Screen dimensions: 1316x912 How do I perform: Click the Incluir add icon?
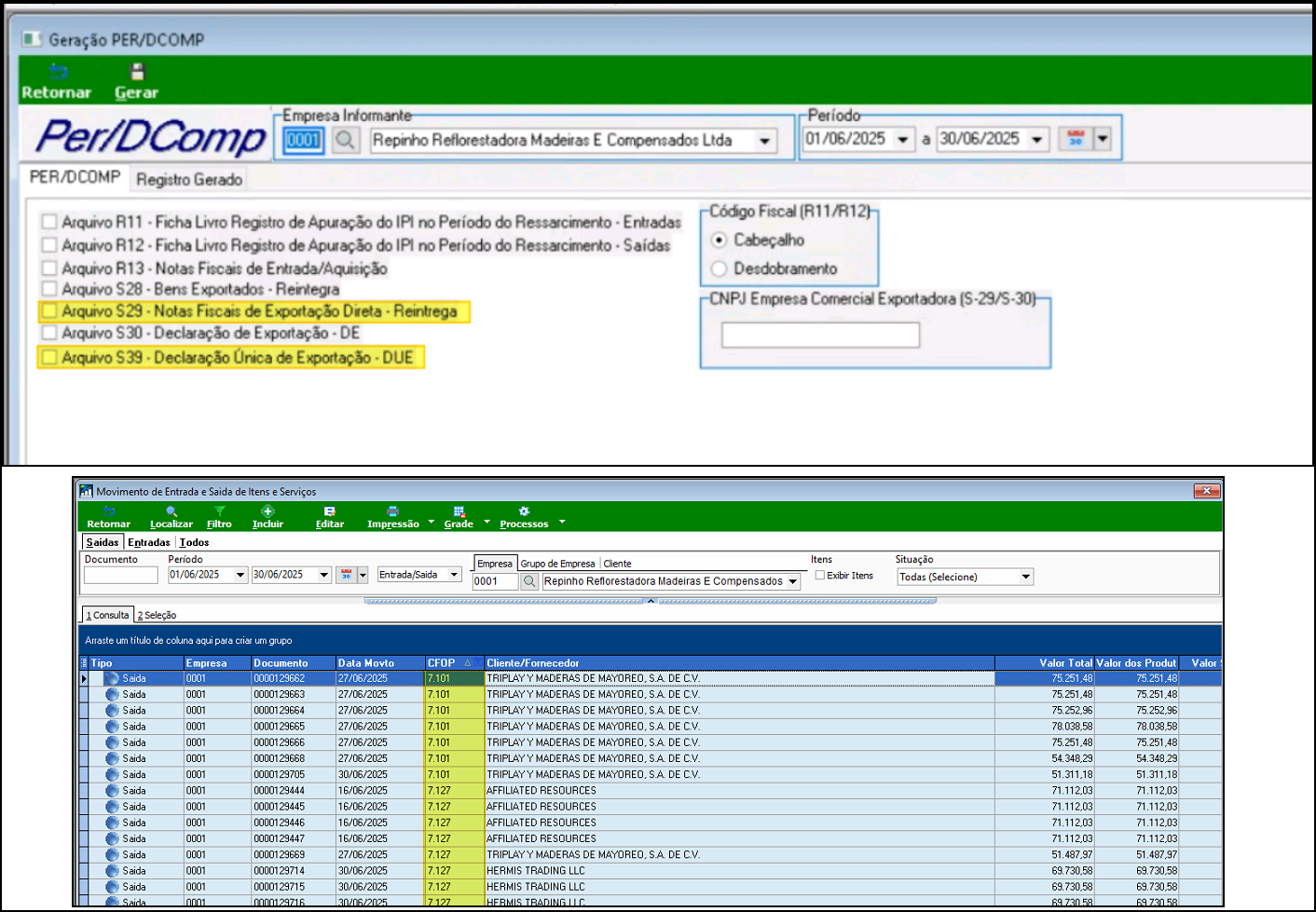(267, 511)
